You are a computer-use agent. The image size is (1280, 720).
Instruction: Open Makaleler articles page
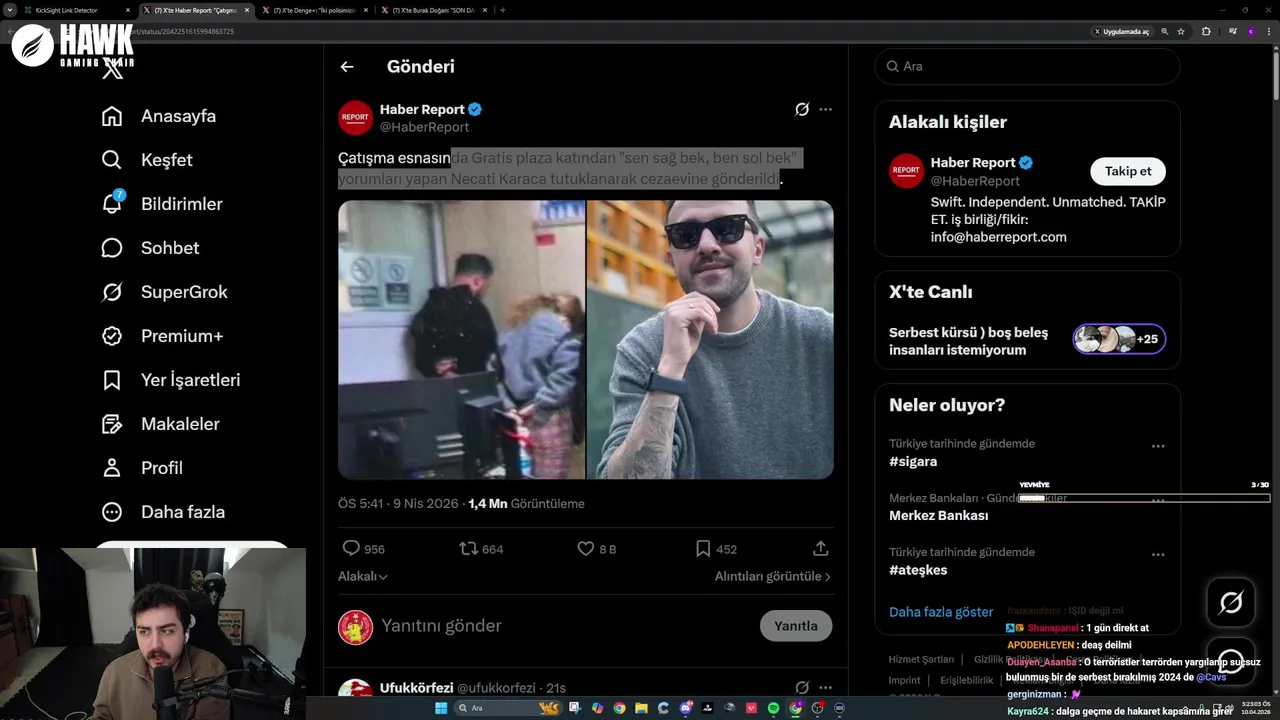coord(161,424)
